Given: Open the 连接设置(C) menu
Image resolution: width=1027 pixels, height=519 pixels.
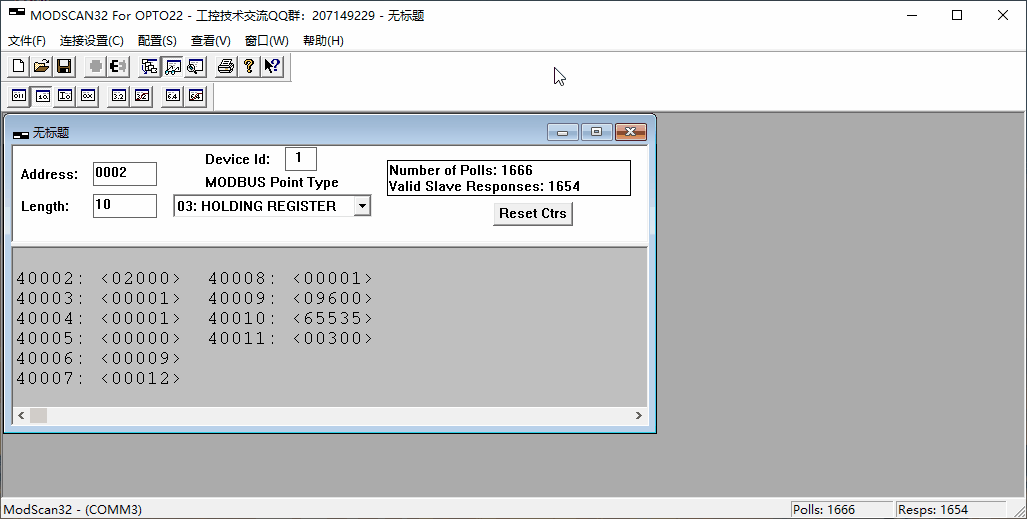Looking at the screenshot, I should click(92, 41).
